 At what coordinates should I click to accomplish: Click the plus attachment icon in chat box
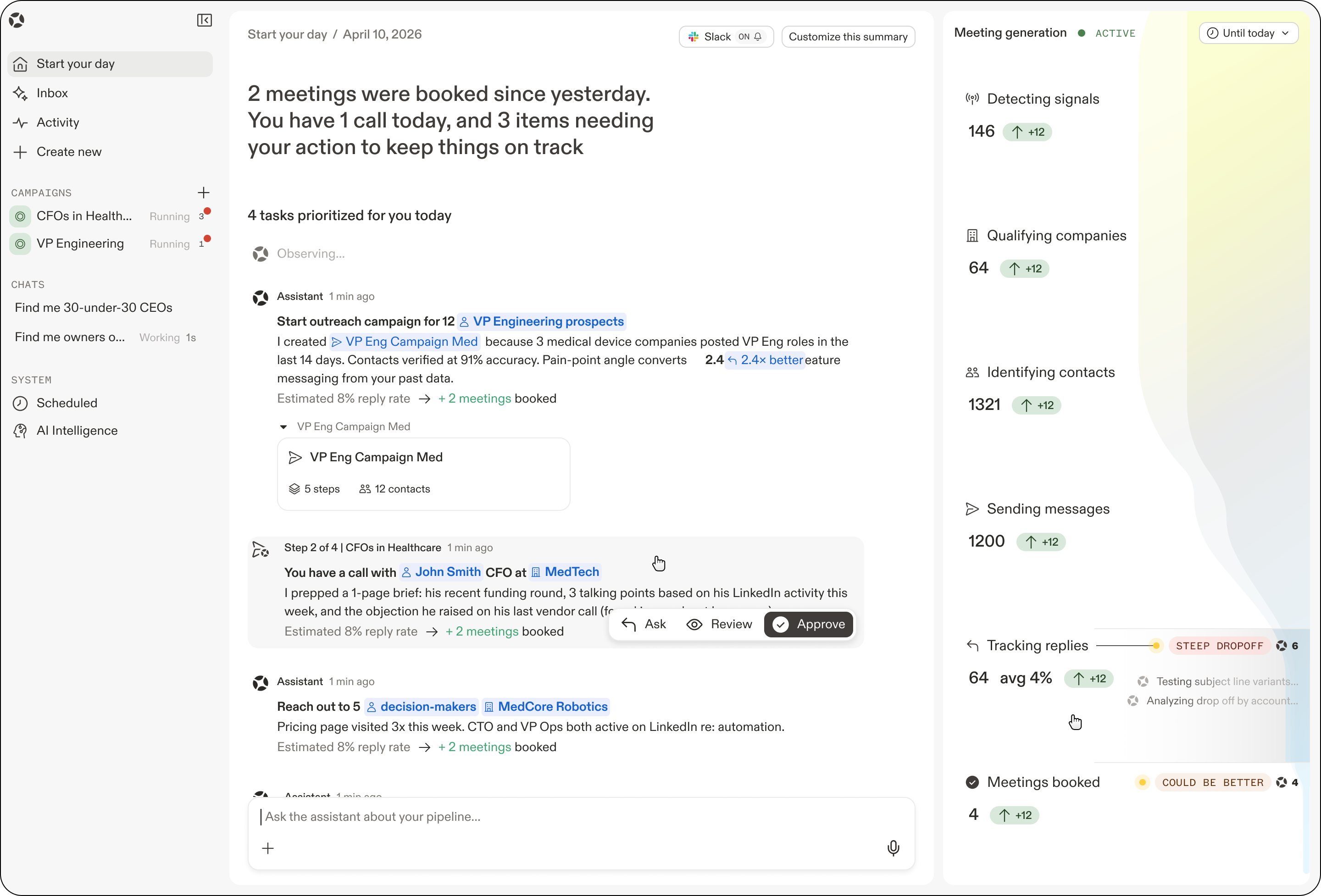point(268,848)
